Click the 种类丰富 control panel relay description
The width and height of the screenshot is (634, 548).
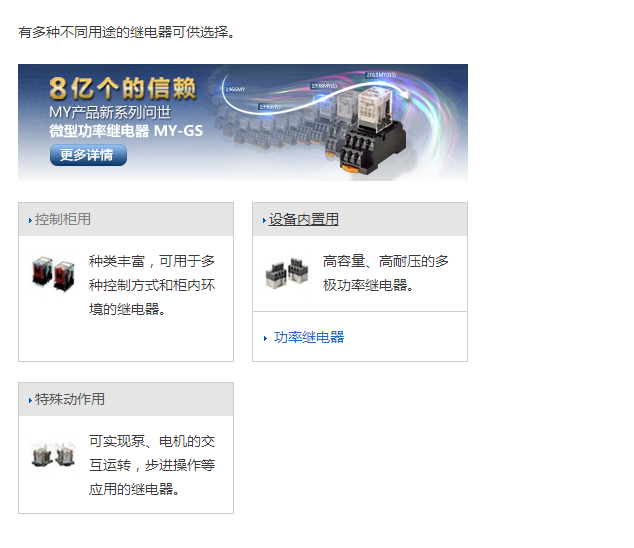tap(152, 285)
